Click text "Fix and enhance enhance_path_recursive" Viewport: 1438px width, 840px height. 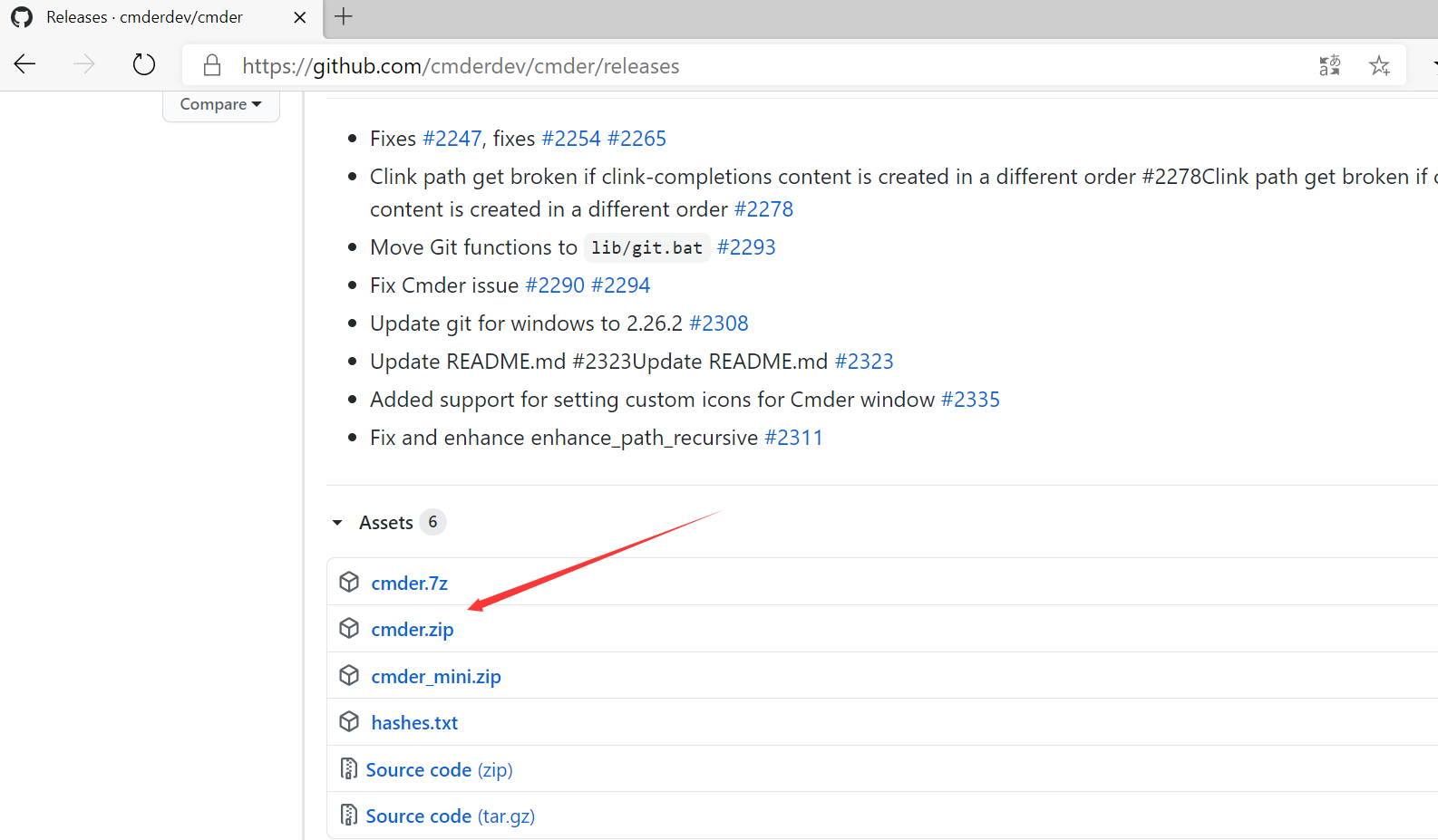coord(564,438)
